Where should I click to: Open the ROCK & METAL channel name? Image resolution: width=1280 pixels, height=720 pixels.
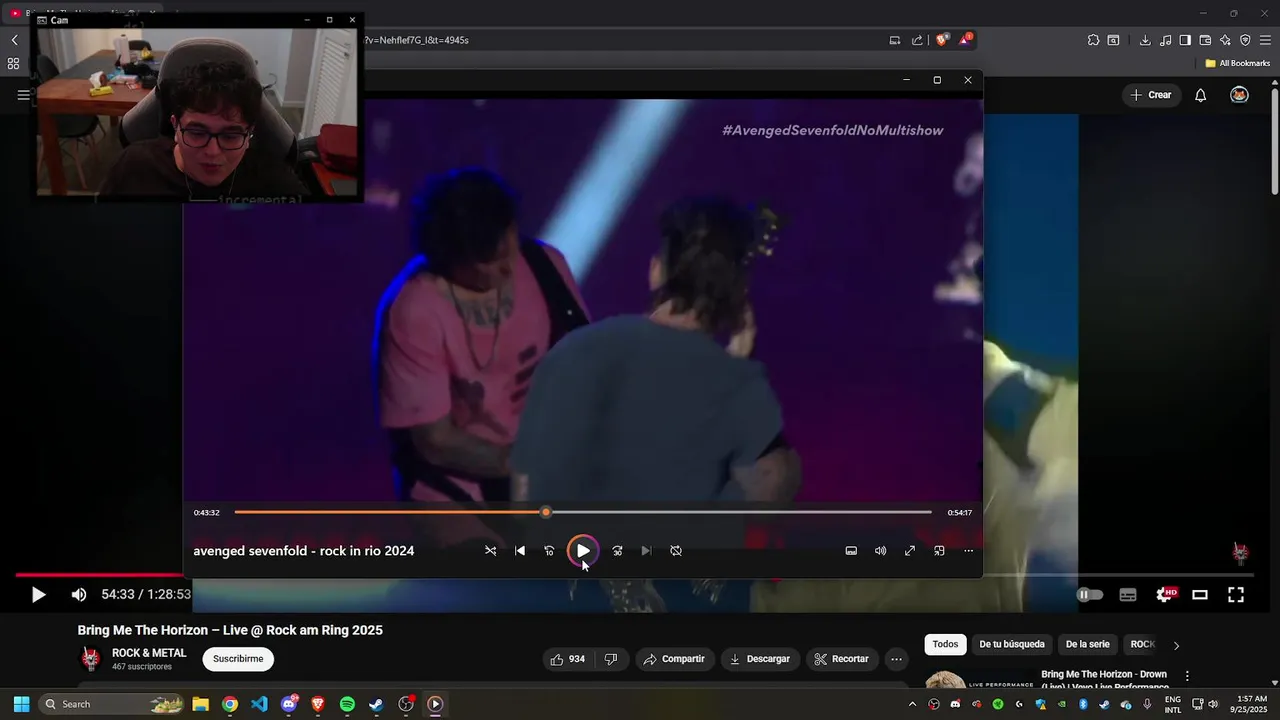coord(149,653)
